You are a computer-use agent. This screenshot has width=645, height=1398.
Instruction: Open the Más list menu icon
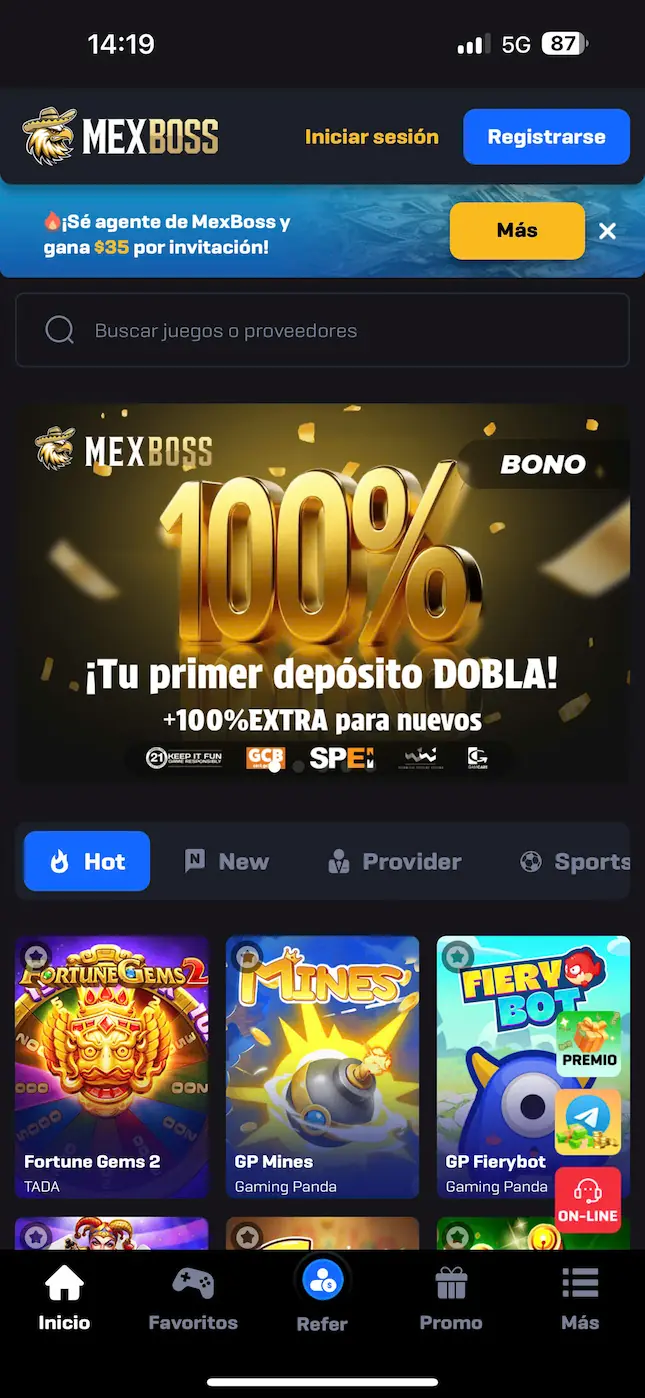tap(580, 1282)
